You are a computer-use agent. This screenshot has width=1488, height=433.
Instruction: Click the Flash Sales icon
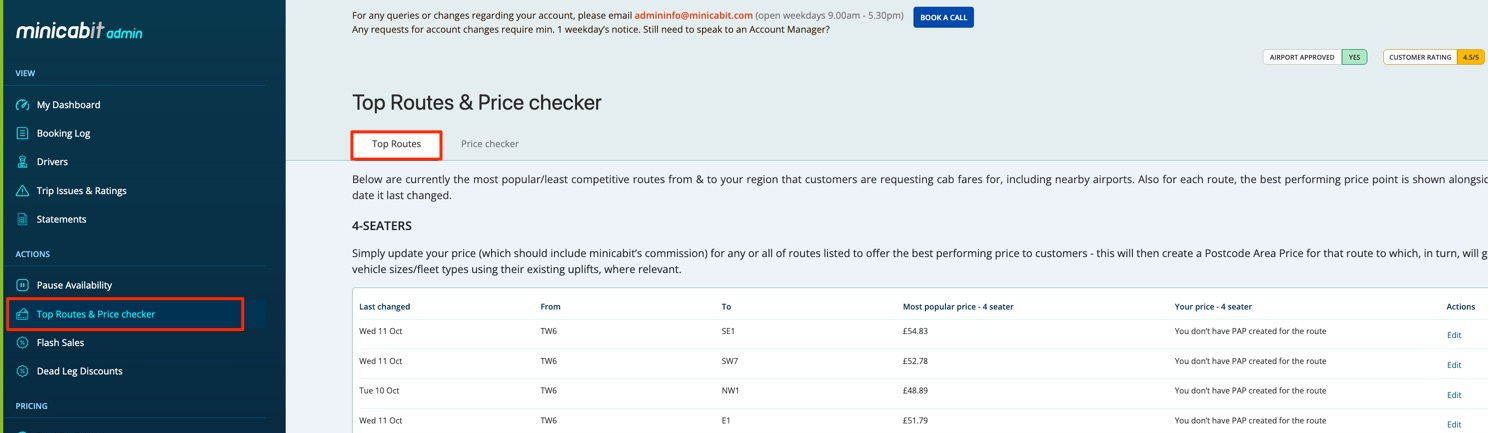22,343
